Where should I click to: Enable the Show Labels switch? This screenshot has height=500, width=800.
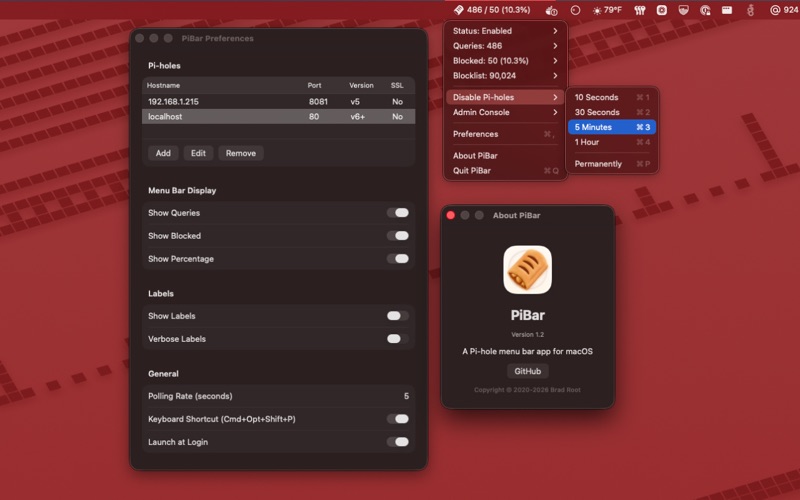[398, 316]
